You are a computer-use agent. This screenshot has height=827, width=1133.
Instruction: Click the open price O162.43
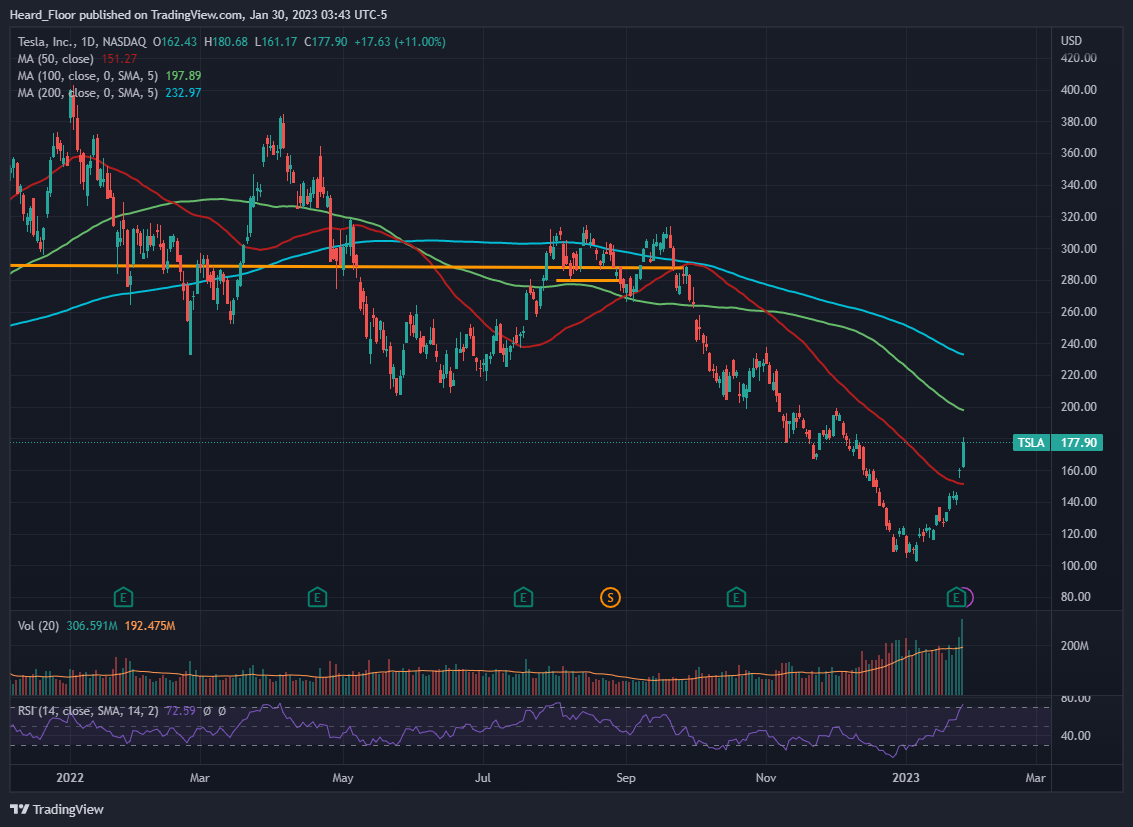tap(175, 42)
